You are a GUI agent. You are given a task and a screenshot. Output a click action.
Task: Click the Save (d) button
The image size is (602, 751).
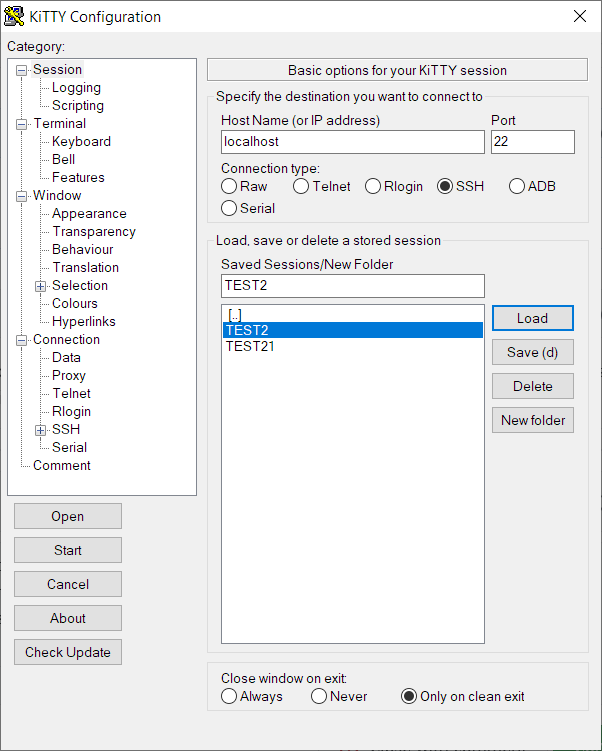click(533, 352)
